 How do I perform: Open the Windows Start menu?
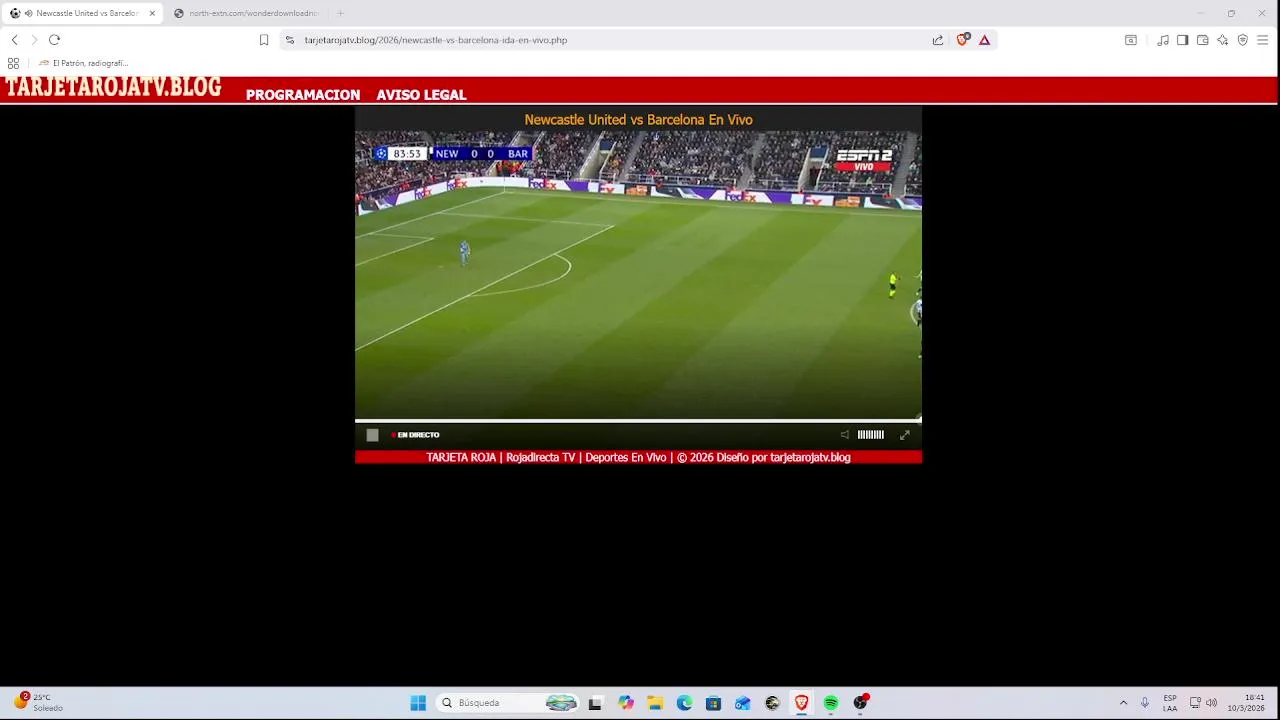tap(418, 703)
